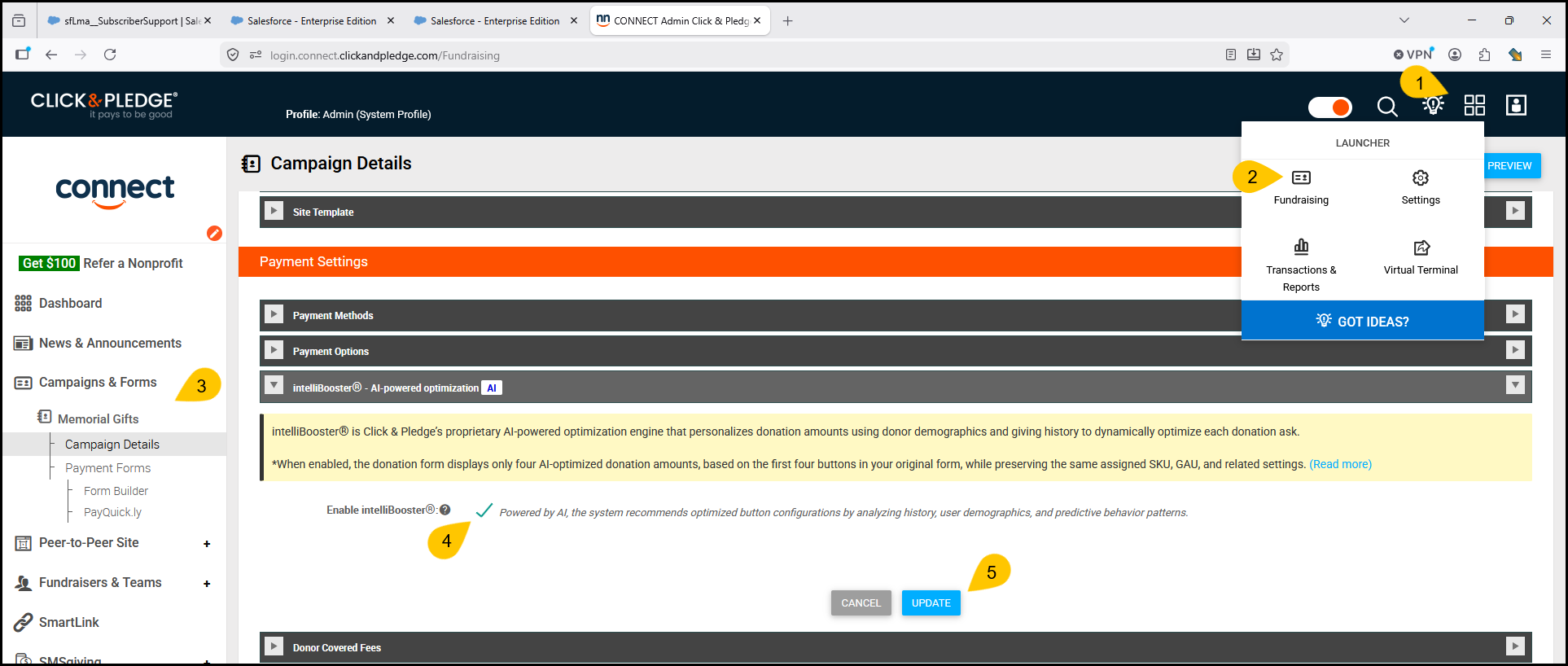The width and height of the screenshot is (1568, 666).
Task: Click the CANCEL button
Action: pyautogui.click(x=861, y=603)
